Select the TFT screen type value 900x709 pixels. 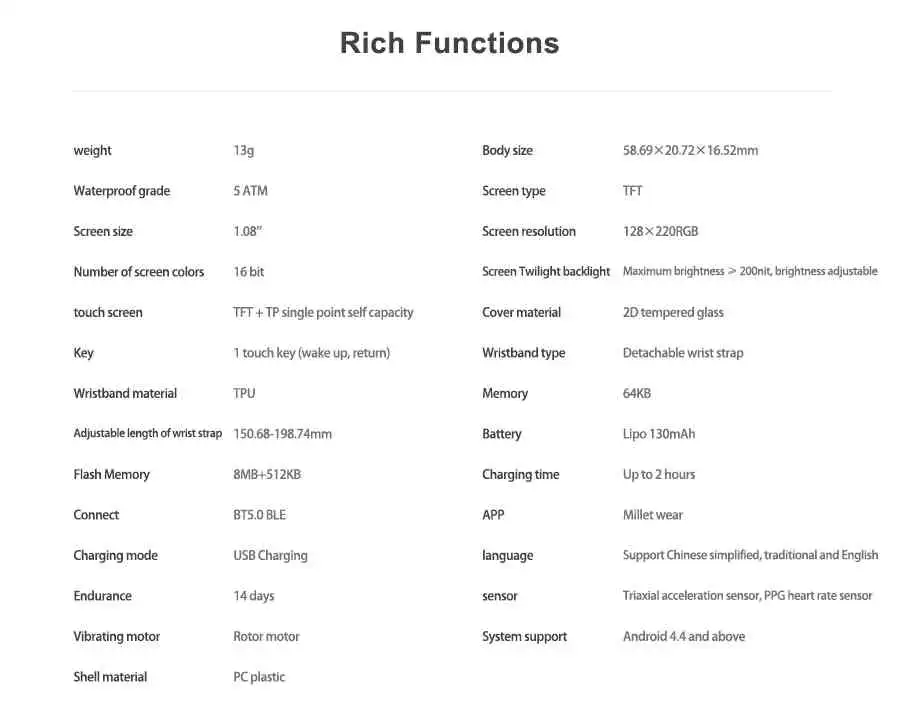[633, 191]
